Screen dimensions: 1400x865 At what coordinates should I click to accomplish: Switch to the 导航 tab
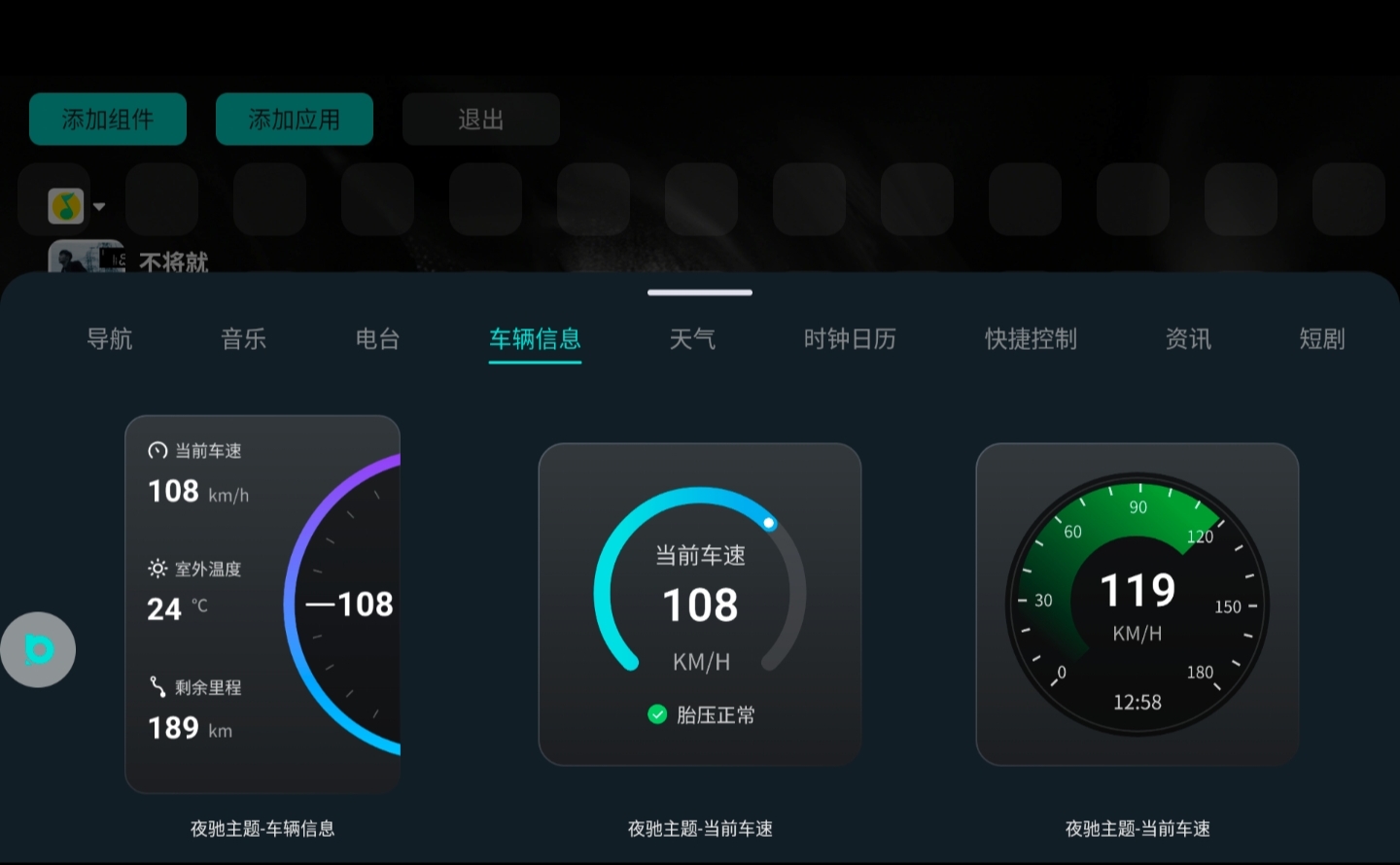coord(110,339)
